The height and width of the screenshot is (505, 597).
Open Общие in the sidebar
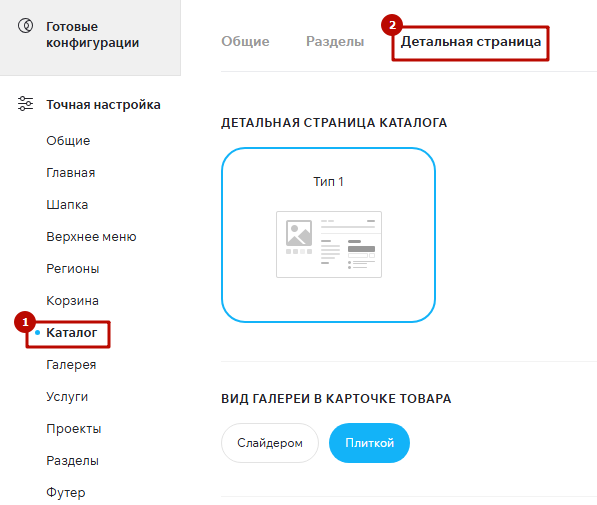[68, 141]
